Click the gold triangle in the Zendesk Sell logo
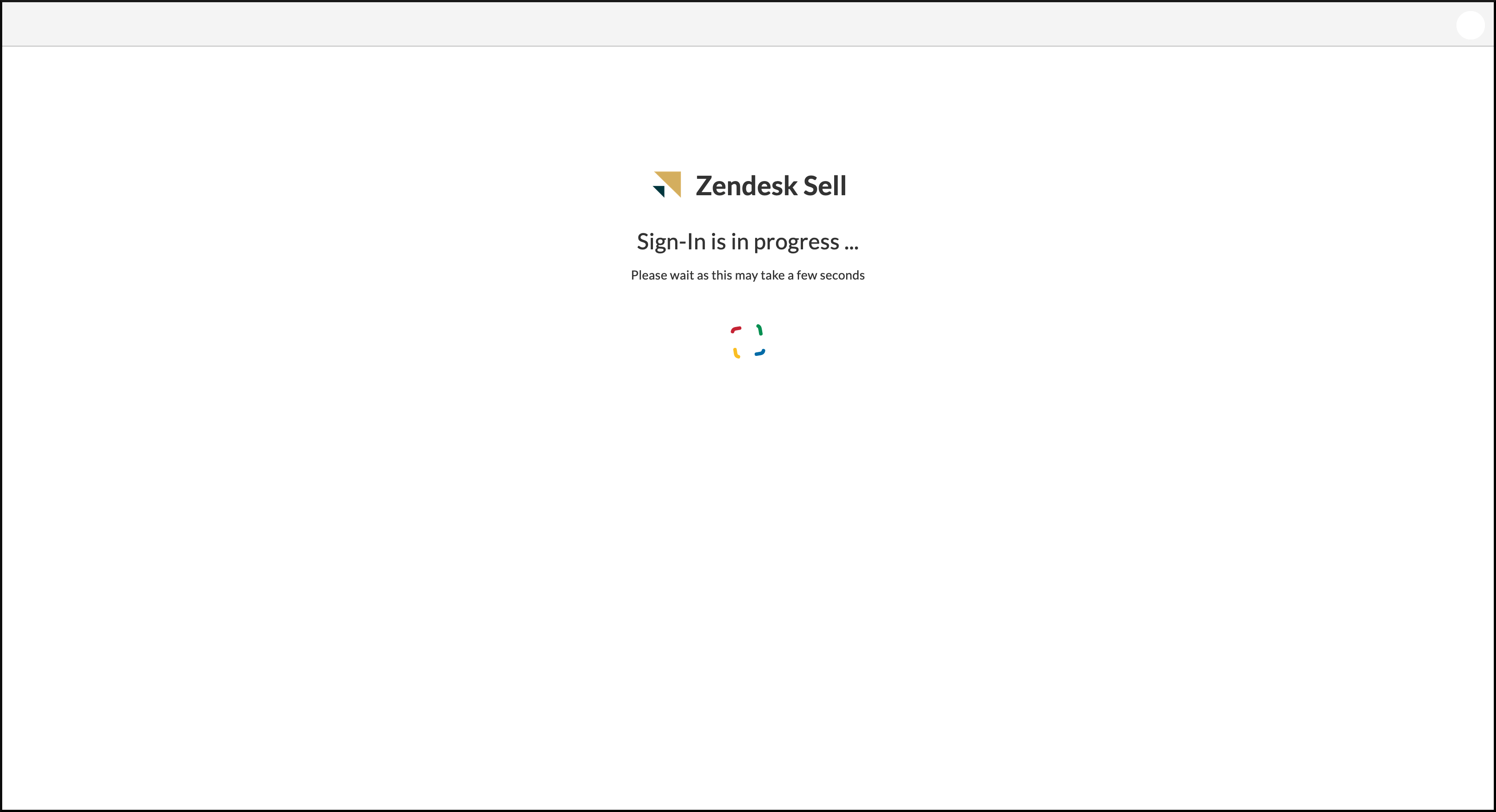This screenshot has height=812, width=1496. click(671, 181)
